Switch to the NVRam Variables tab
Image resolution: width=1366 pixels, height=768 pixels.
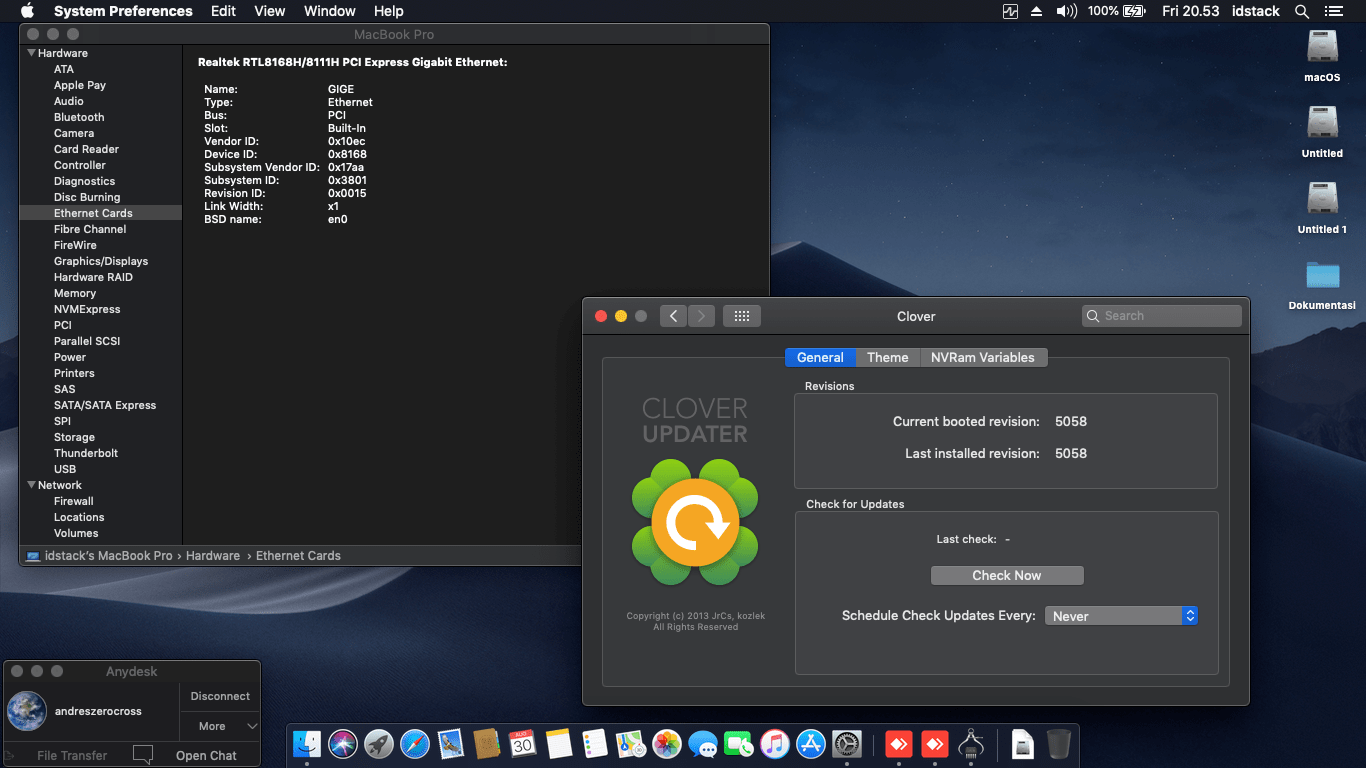coord(983,357)
